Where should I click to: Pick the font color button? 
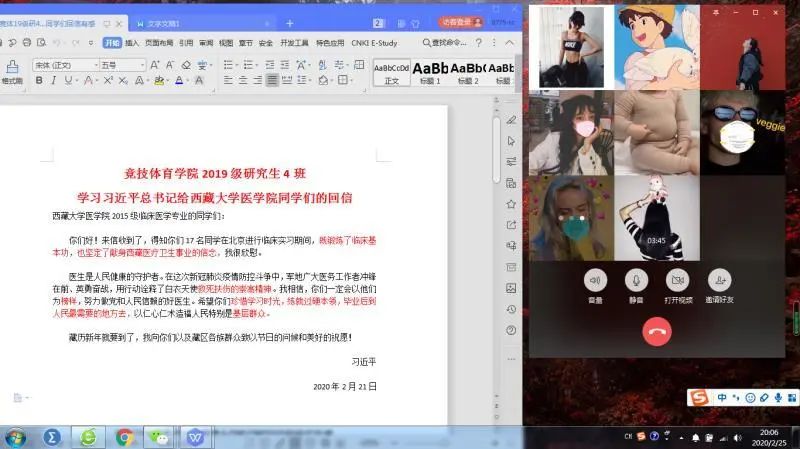click(x=180, y=80)
